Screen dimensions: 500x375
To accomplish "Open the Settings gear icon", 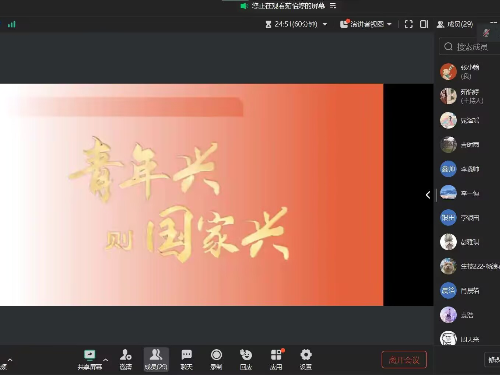I will tap(306, 360).
